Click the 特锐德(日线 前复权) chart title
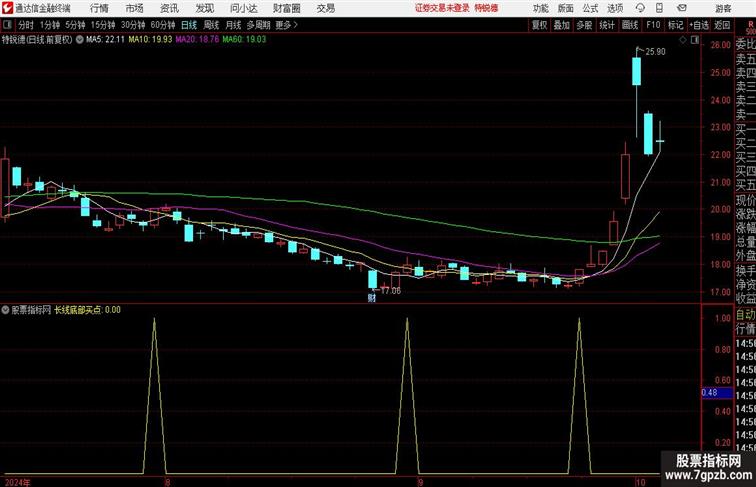Screen dimensions: 756x487 coord(37,40)
